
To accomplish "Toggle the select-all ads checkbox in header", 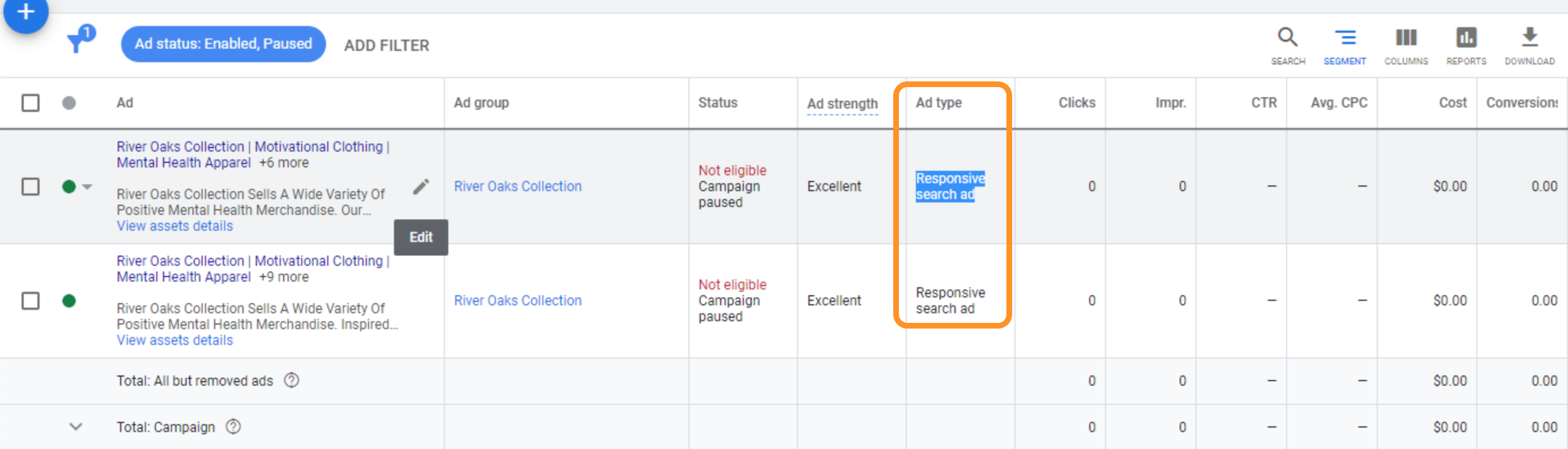I will click(31, 103).
